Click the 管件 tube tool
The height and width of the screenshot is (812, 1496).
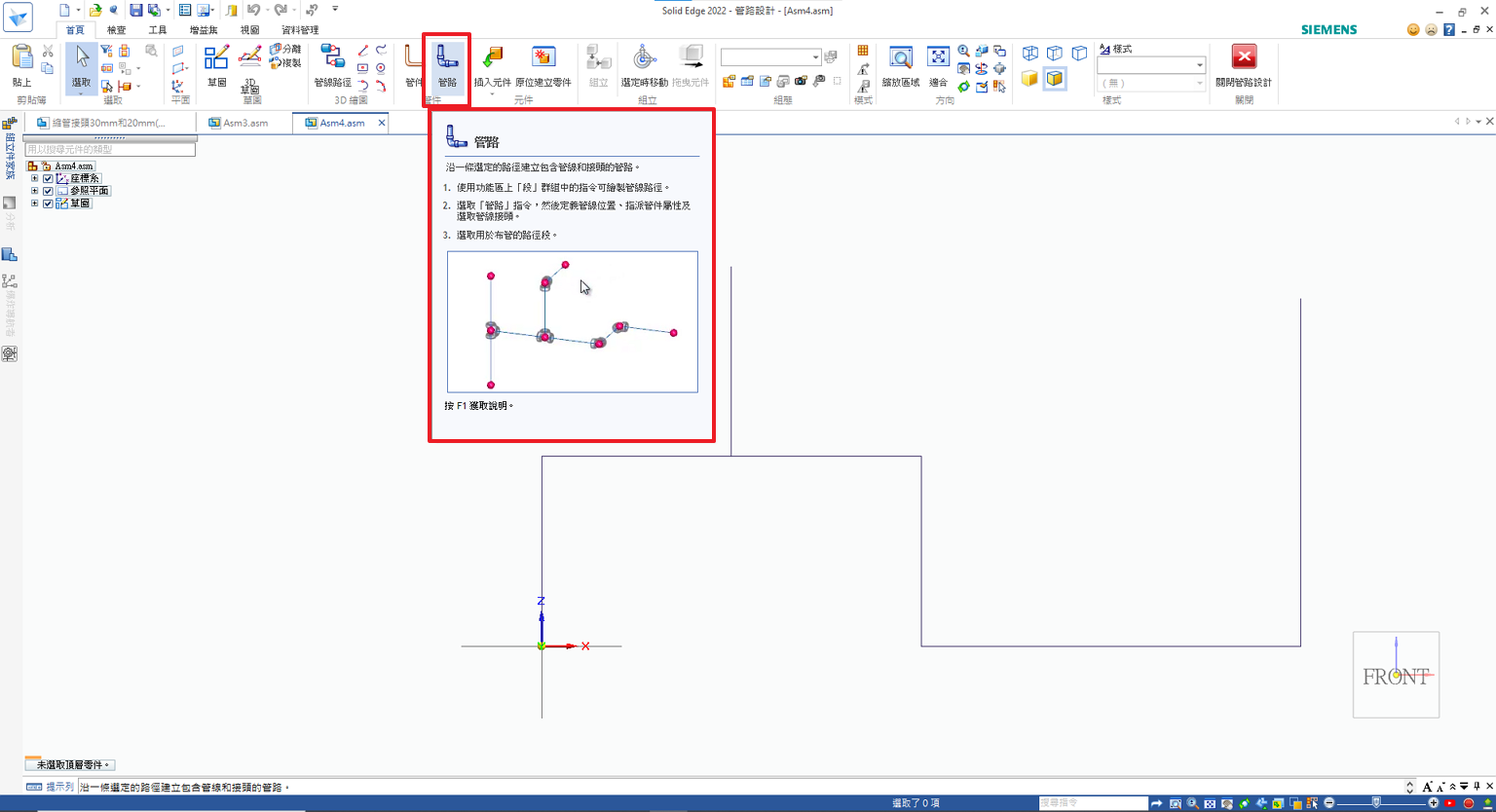tap(413, 65)
